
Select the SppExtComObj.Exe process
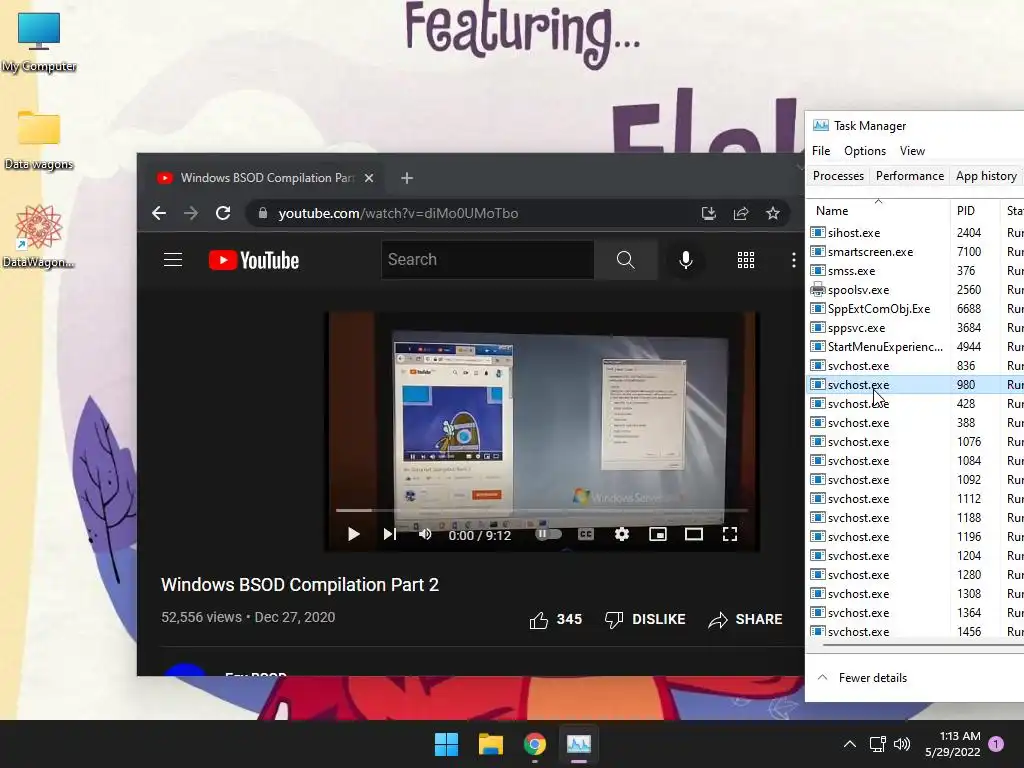(916, 308)
